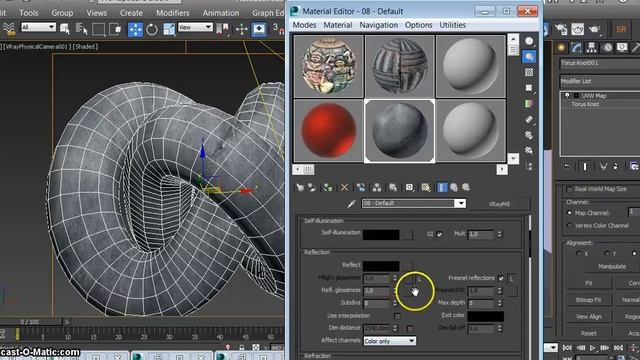
Task: Click the Reset button in UVW alignment
Action: (x=588, y=333)
